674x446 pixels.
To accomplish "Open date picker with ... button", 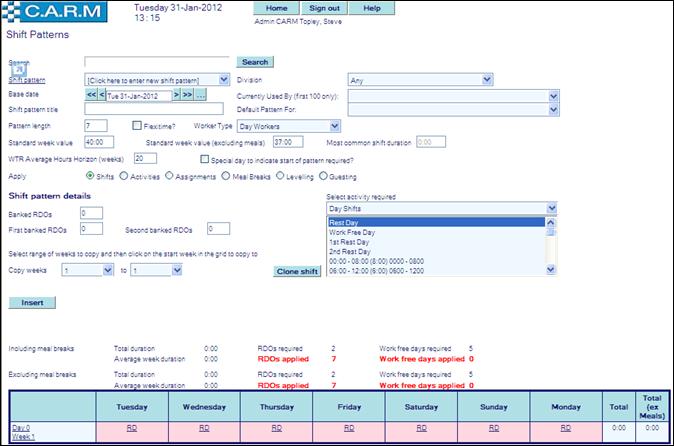I will [x=200, y=94].
